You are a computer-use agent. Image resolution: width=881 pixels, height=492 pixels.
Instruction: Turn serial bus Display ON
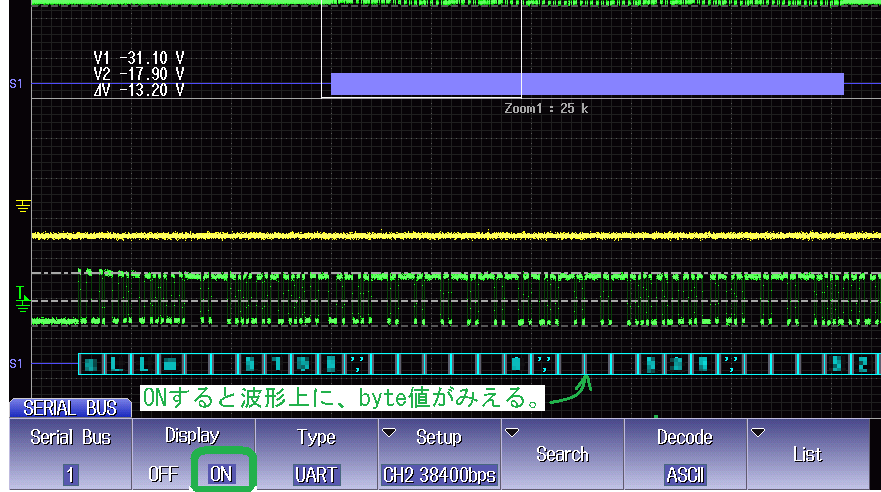click(x=221, y=474)
